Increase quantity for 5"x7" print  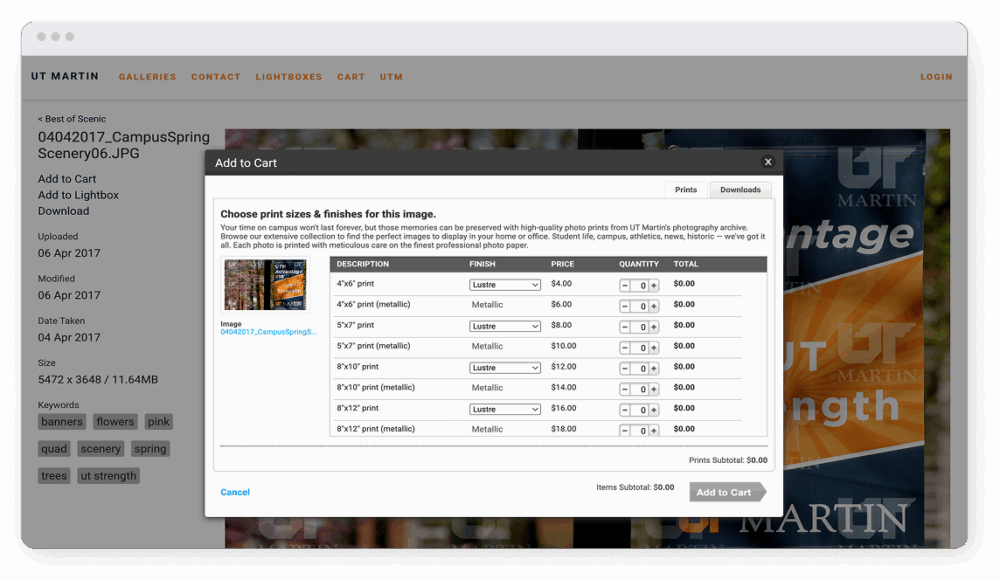pos(654,327)
